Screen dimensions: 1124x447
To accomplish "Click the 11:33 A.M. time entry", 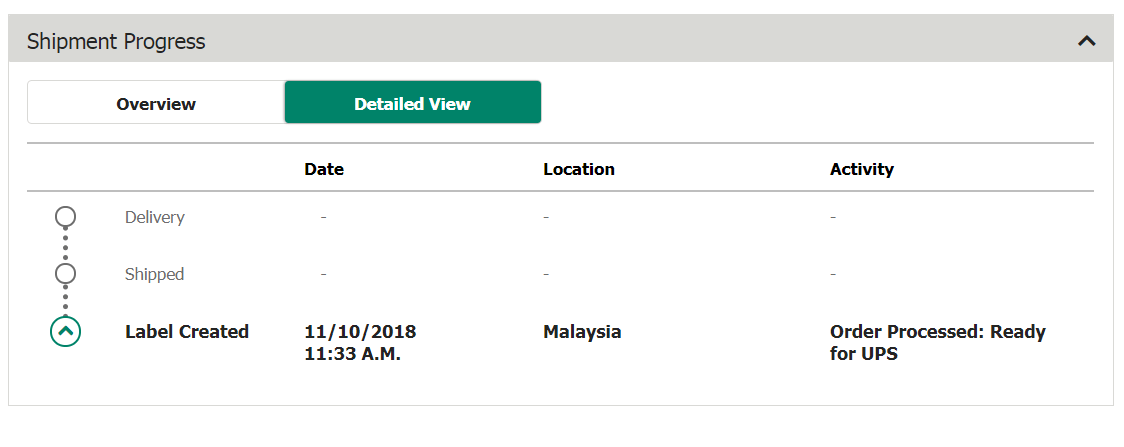I will [x=352, y=355].
